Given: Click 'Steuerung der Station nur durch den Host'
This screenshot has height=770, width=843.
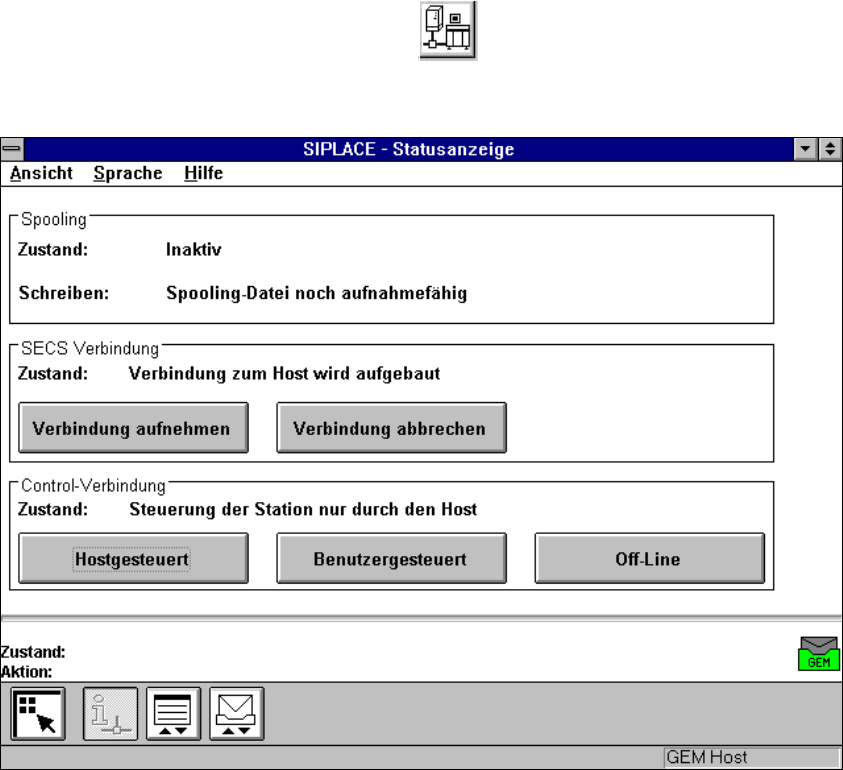Looking at the screenshot, I should [x=303, y=509].
